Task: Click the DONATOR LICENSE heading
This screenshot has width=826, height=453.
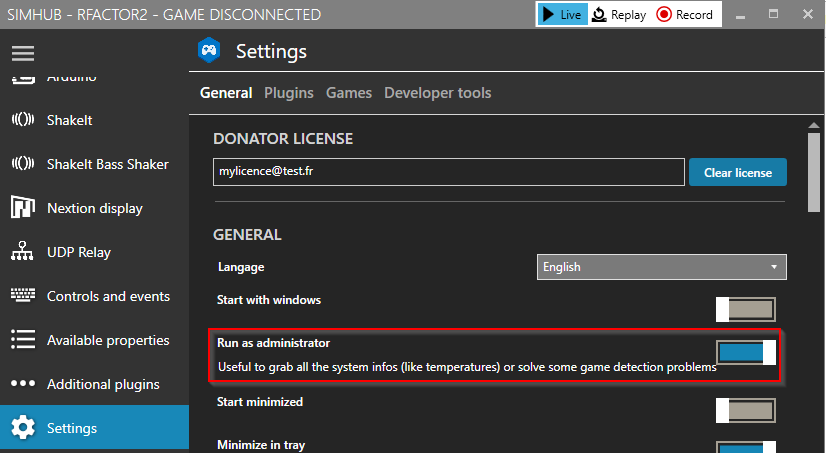Action: (x=283, y=139)
